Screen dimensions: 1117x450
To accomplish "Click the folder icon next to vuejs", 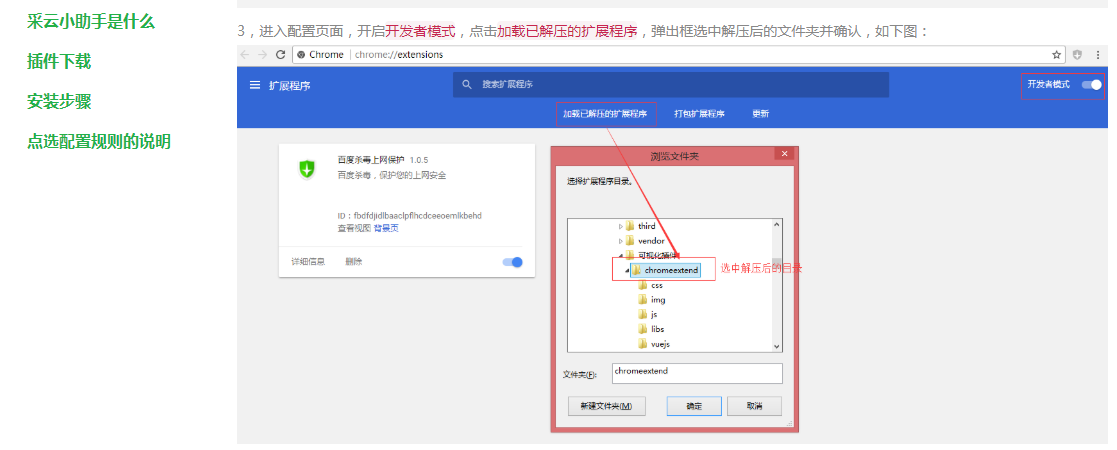I will (x=643, y=344).
